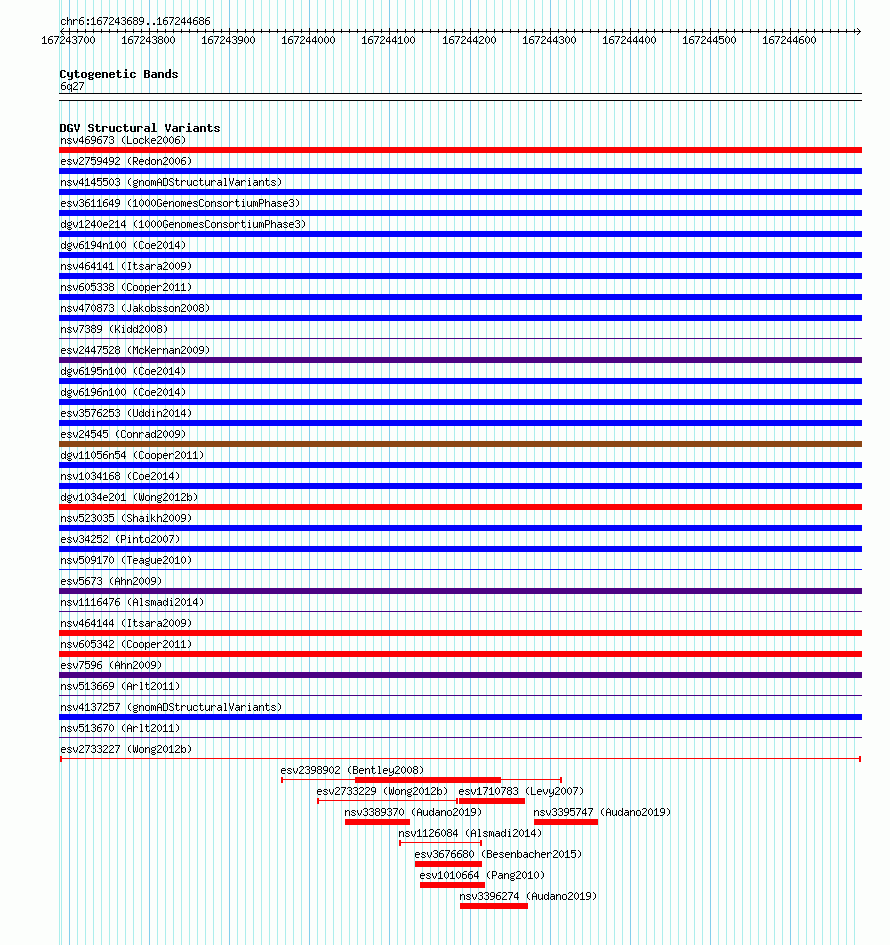Select nsv7389 (Kidd2008) label
Screen dimensions: 890x945
[x=114, y=330]
